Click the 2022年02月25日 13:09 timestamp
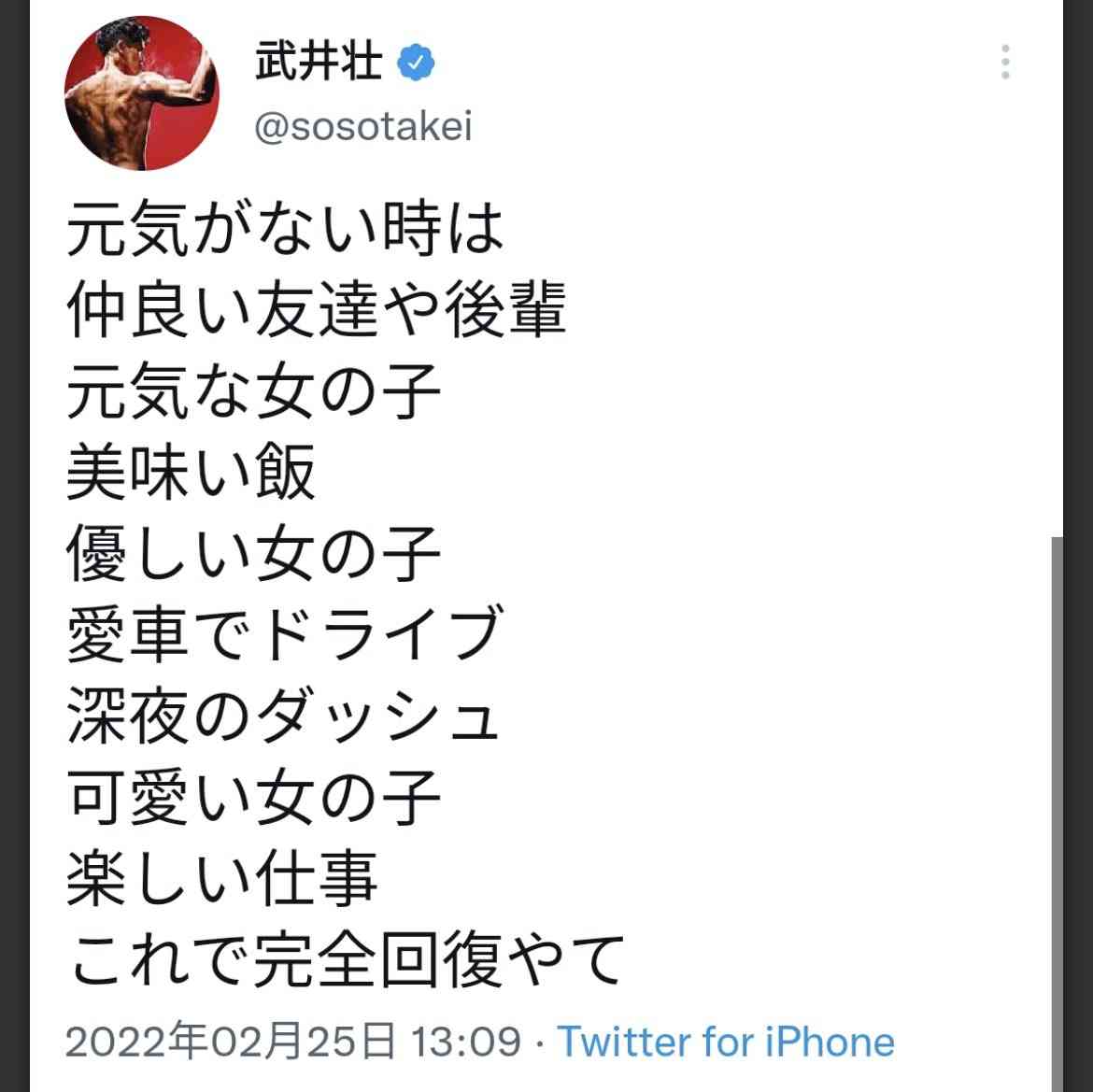 coord(293,1042)
